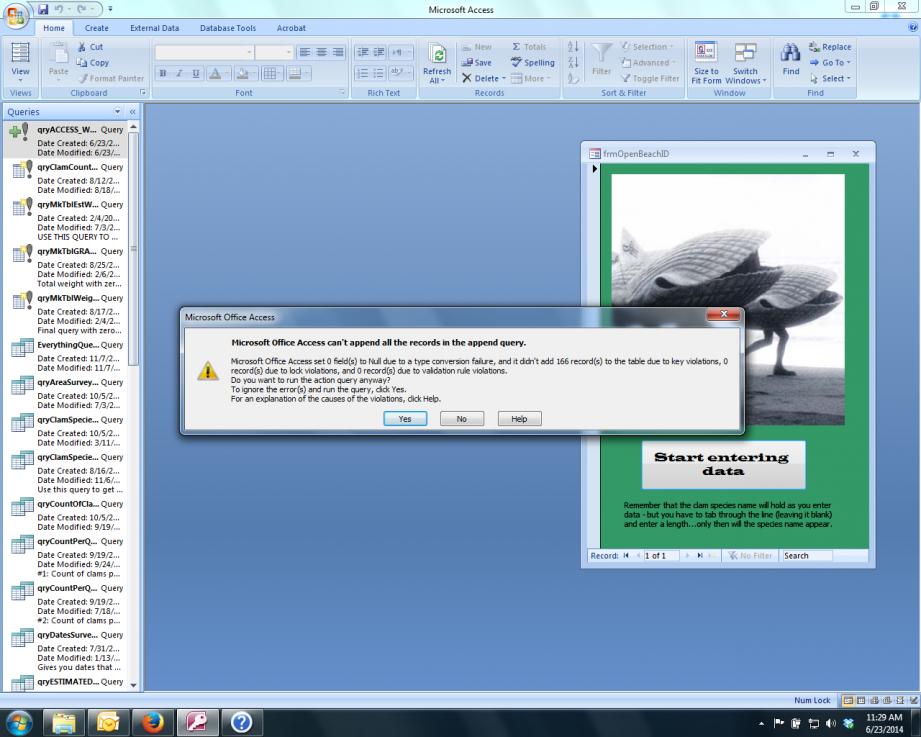
Task: Click navigation pane scroll down arrow
Action: [x=133, y=685]
